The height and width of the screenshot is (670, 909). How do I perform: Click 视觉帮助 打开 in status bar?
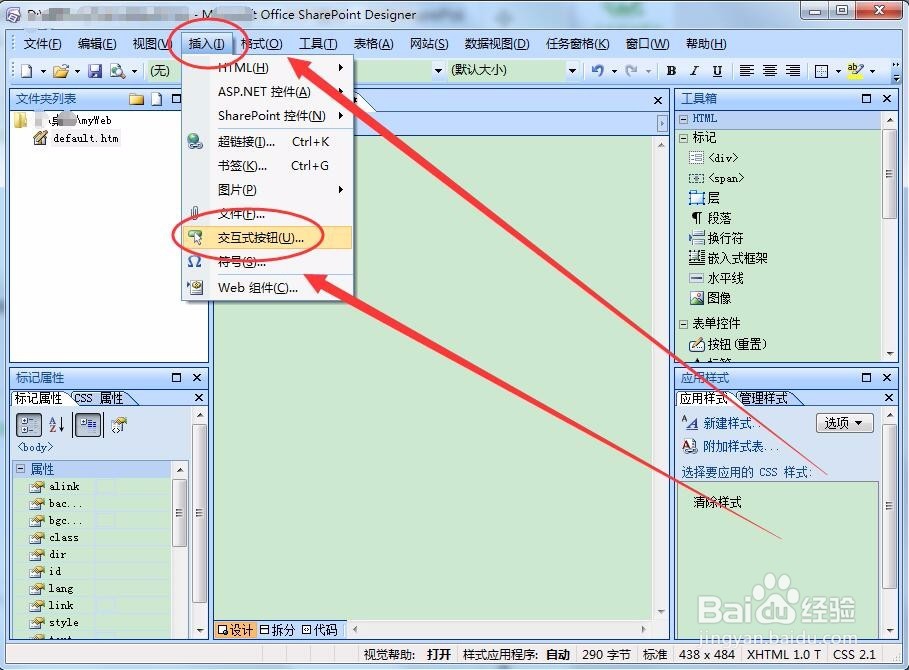(x=407, y=655)
